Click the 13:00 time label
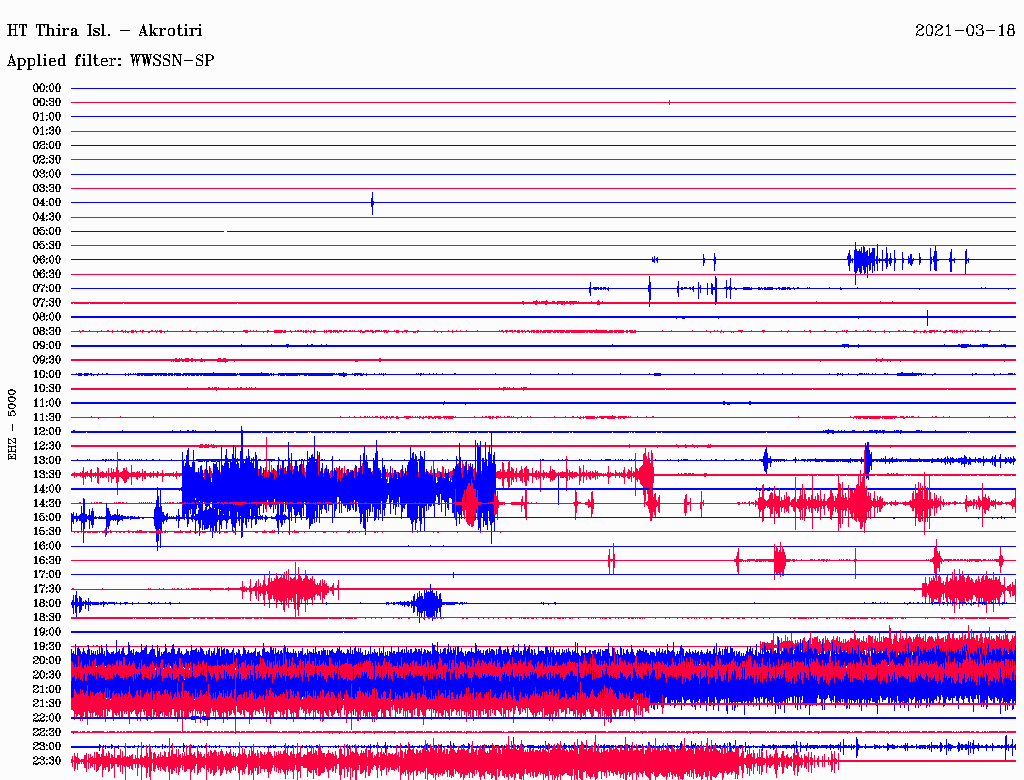The width and height of the screenshot is (1024, 780). tap(47, 461)
